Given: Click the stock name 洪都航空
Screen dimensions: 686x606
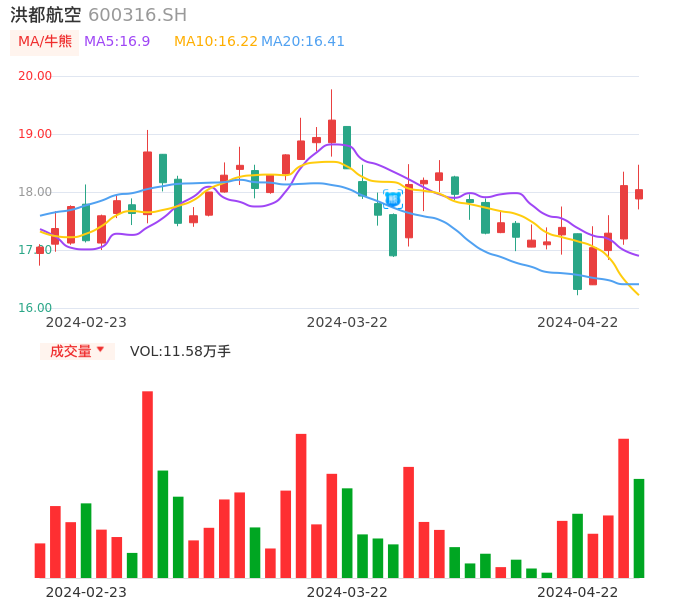Looking at the screenshot, I should coord(46,15).
